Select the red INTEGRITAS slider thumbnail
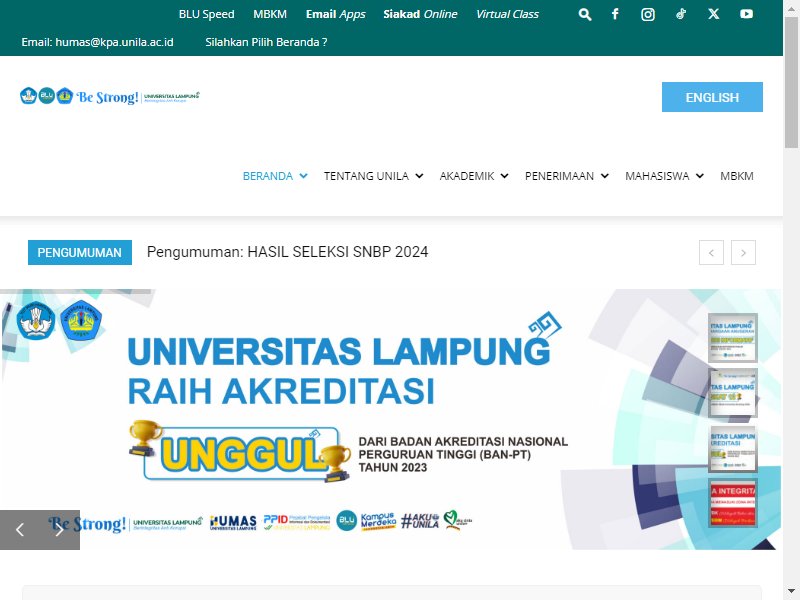The image size is (800, 600). click(733, 503)
